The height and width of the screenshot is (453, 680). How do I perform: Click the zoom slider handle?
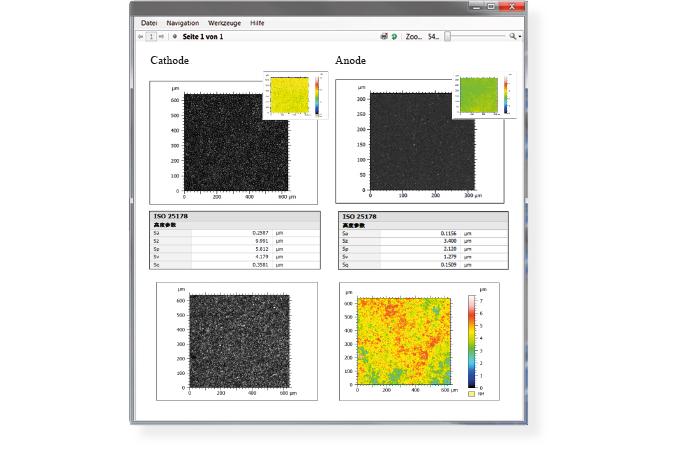(x=448, y=36)
